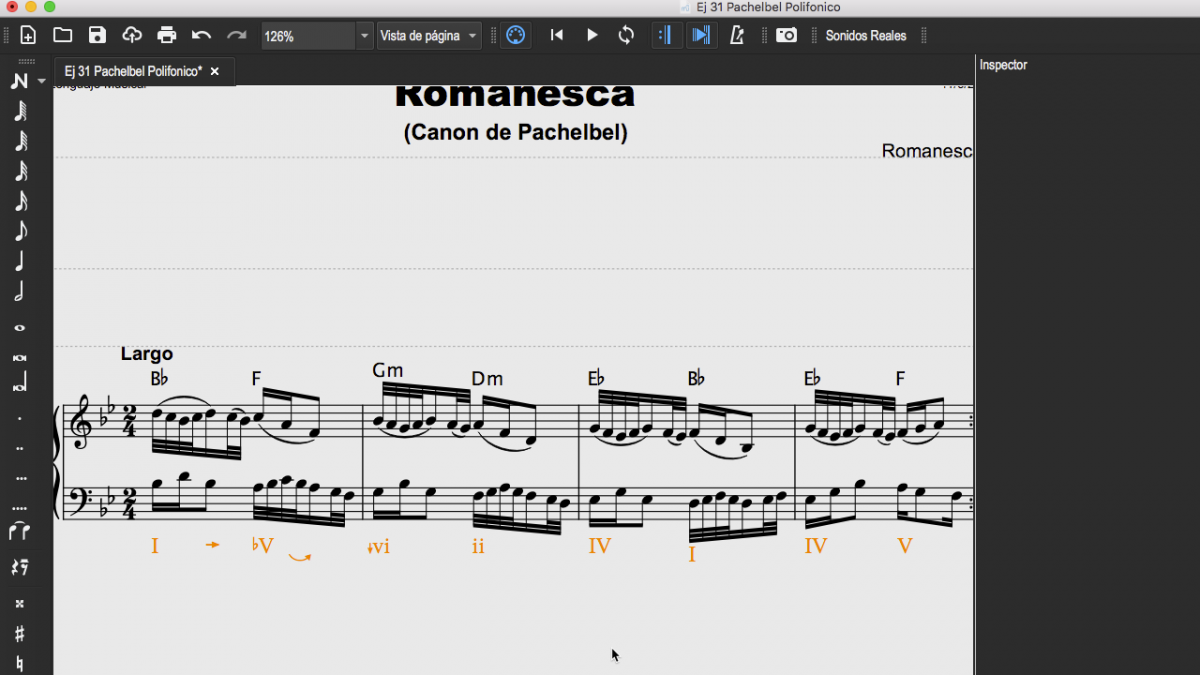Select the Dm chord symbol
The image size is (1200, 675).
click(487, 379)
